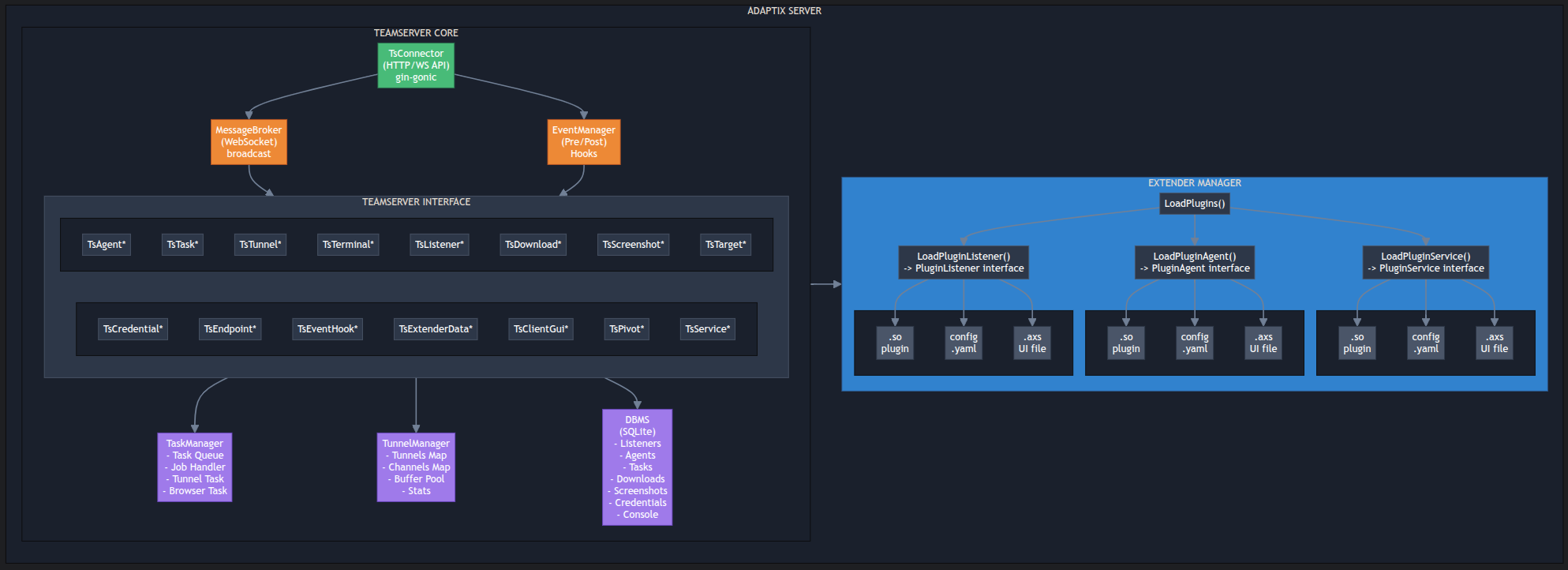1568x570 pixels.
Task: Click the TsTarget* node
Action: [x=725, y=245]
